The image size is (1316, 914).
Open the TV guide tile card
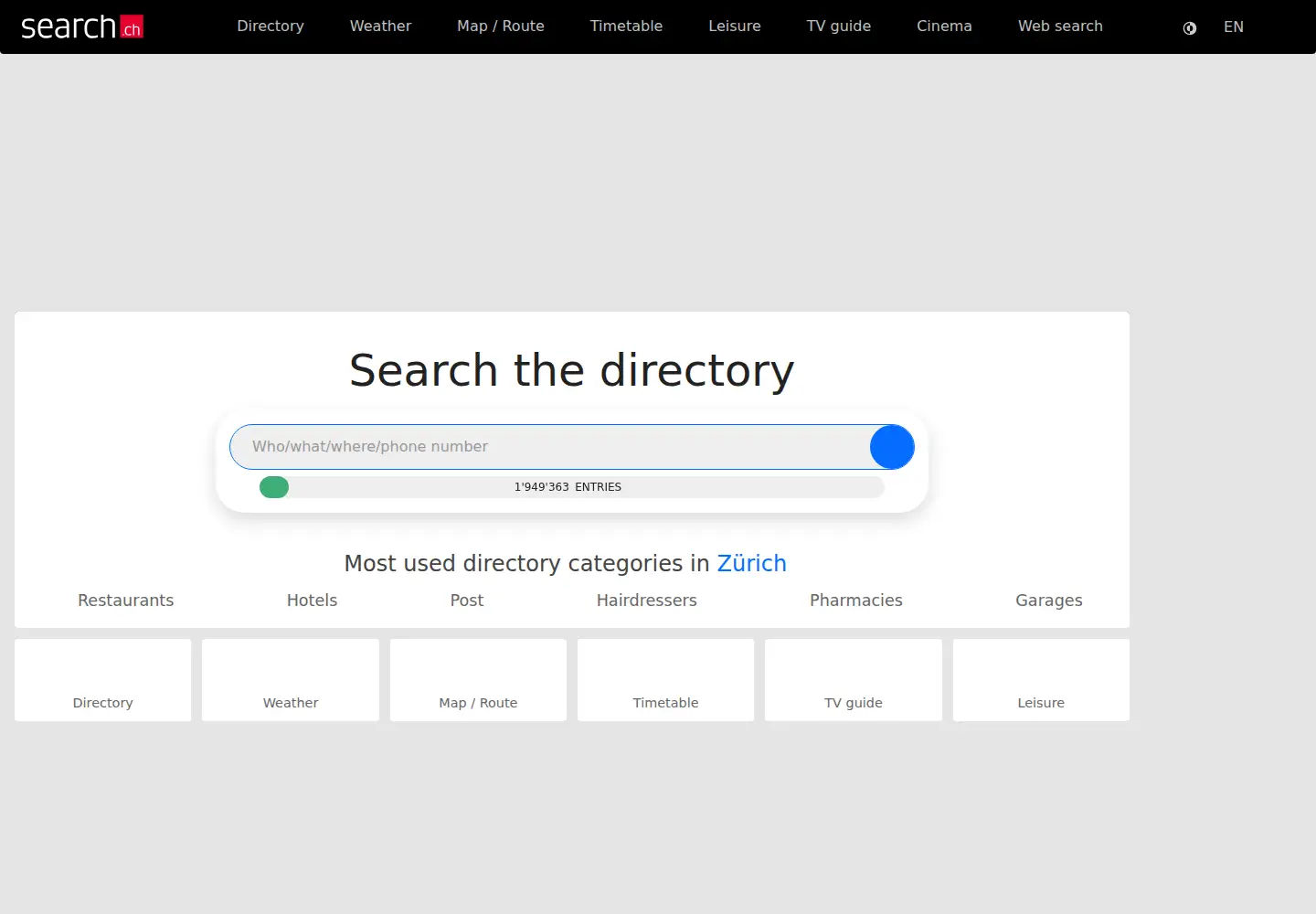[854, 680]
